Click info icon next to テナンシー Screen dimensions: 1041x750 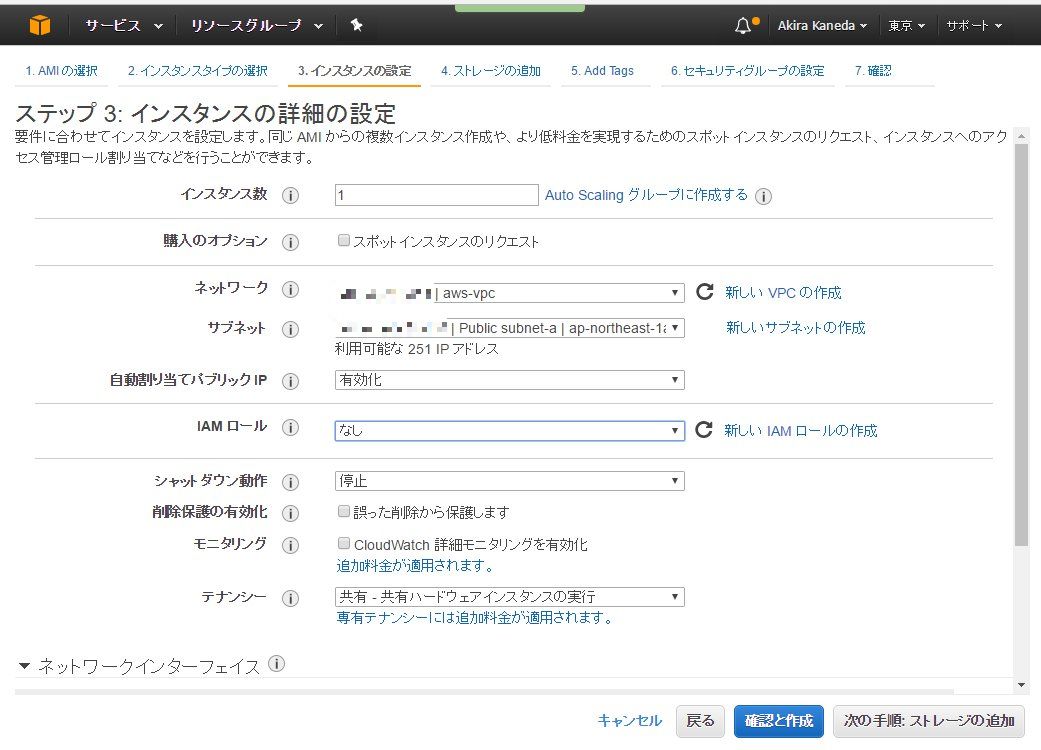click(x=291, y=598)
